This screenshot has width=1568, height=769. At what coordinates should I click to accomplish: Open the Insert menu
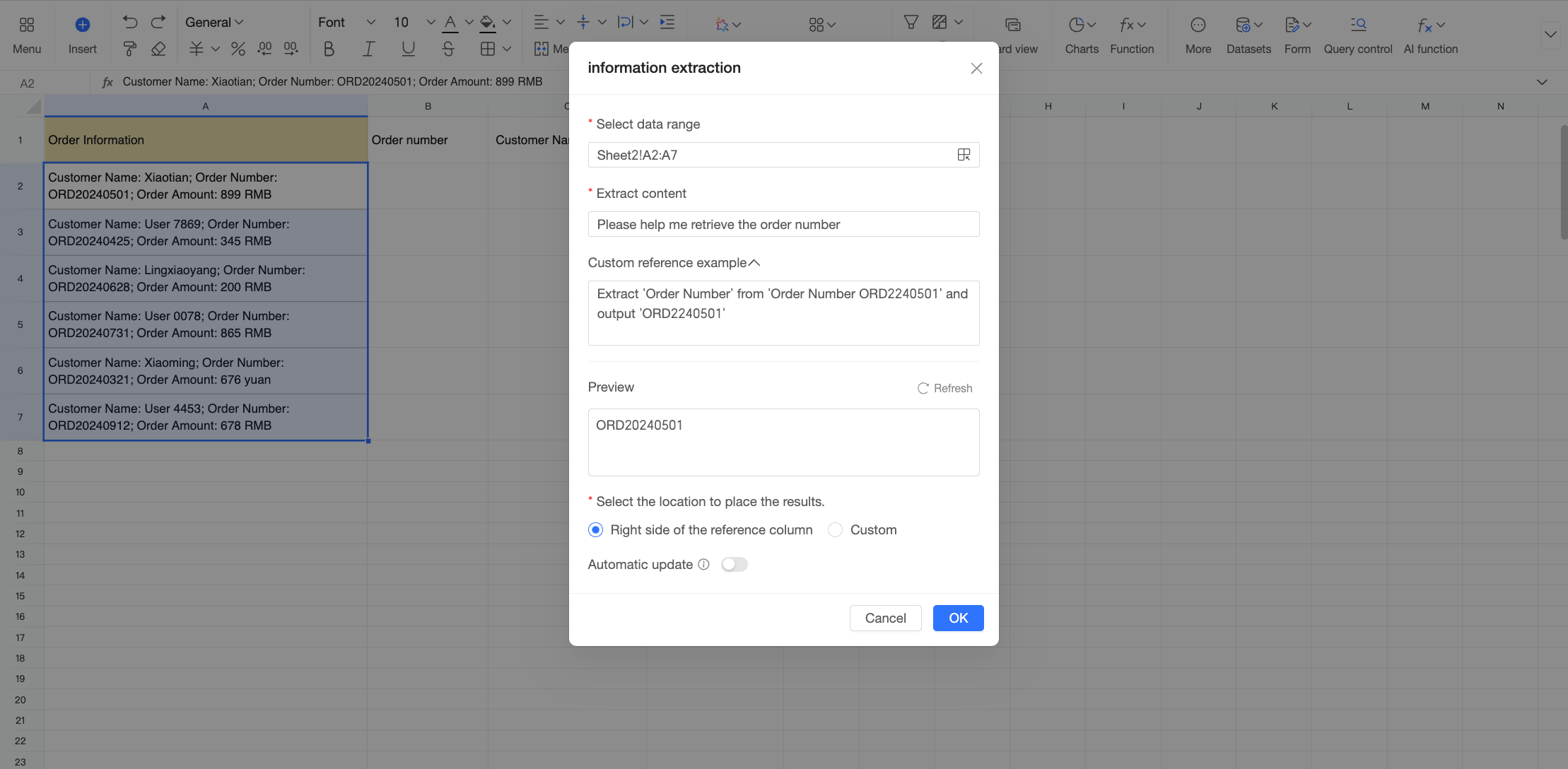[83, 35]
